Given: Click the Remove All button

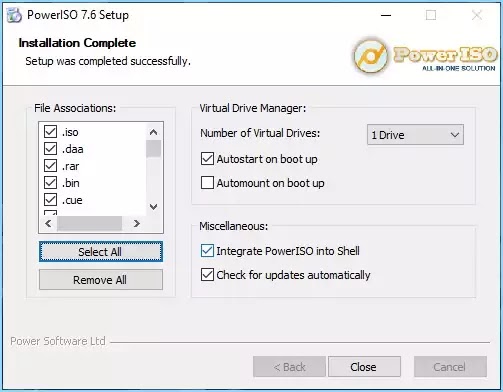Looking at the screenshot, I should click(101, 280).
